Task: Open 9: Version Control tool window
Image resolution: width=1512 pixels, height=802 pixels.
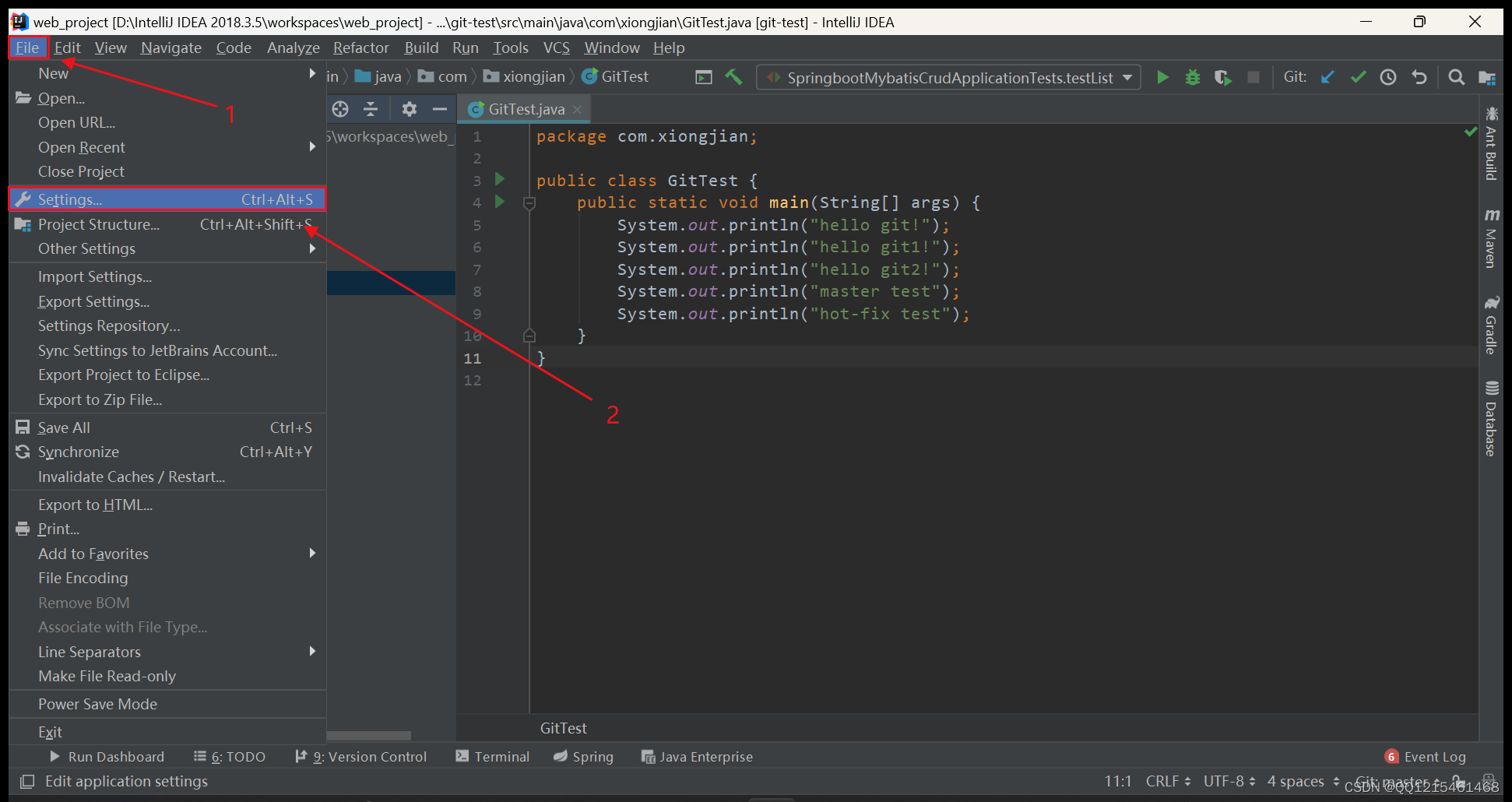Action: 361,757
